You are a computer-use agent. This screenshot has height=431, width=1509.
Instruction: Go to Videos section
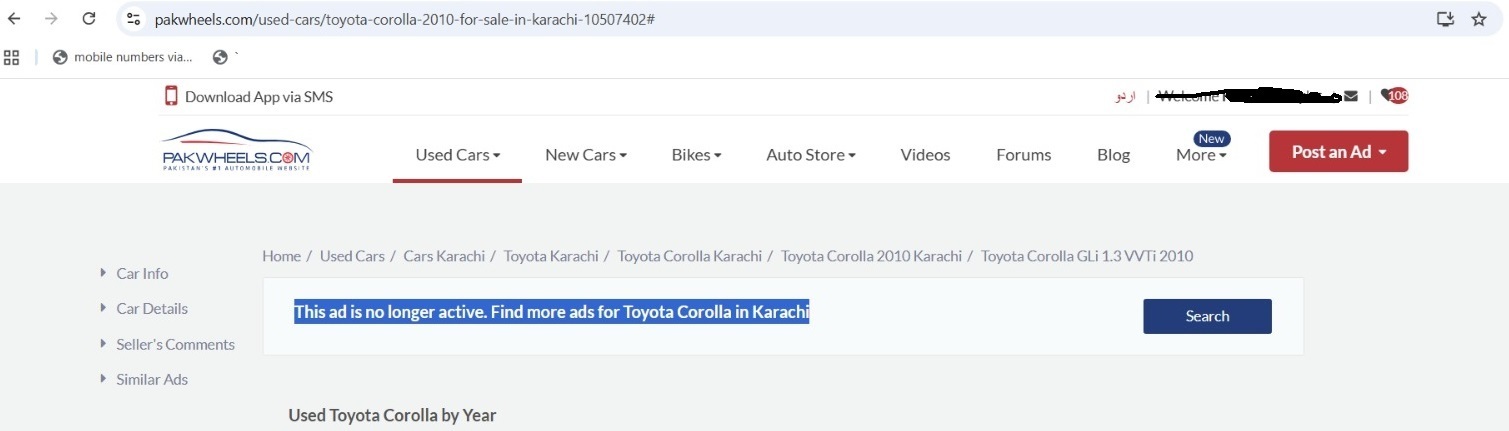(x=925, y=155)
